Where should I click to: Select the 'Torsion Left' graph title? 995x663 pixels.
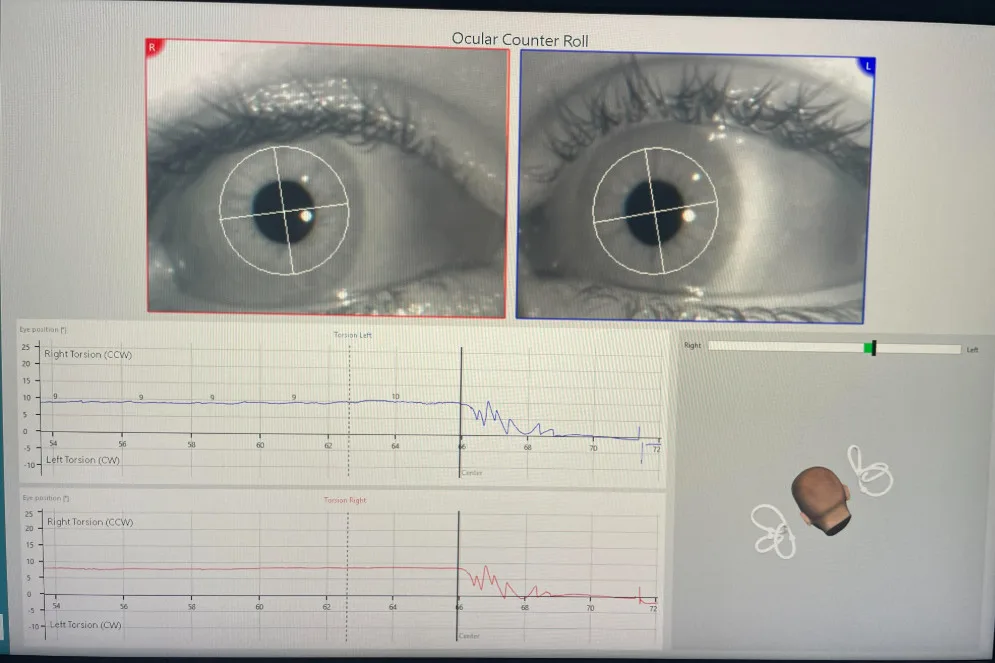tap(352, 335)
